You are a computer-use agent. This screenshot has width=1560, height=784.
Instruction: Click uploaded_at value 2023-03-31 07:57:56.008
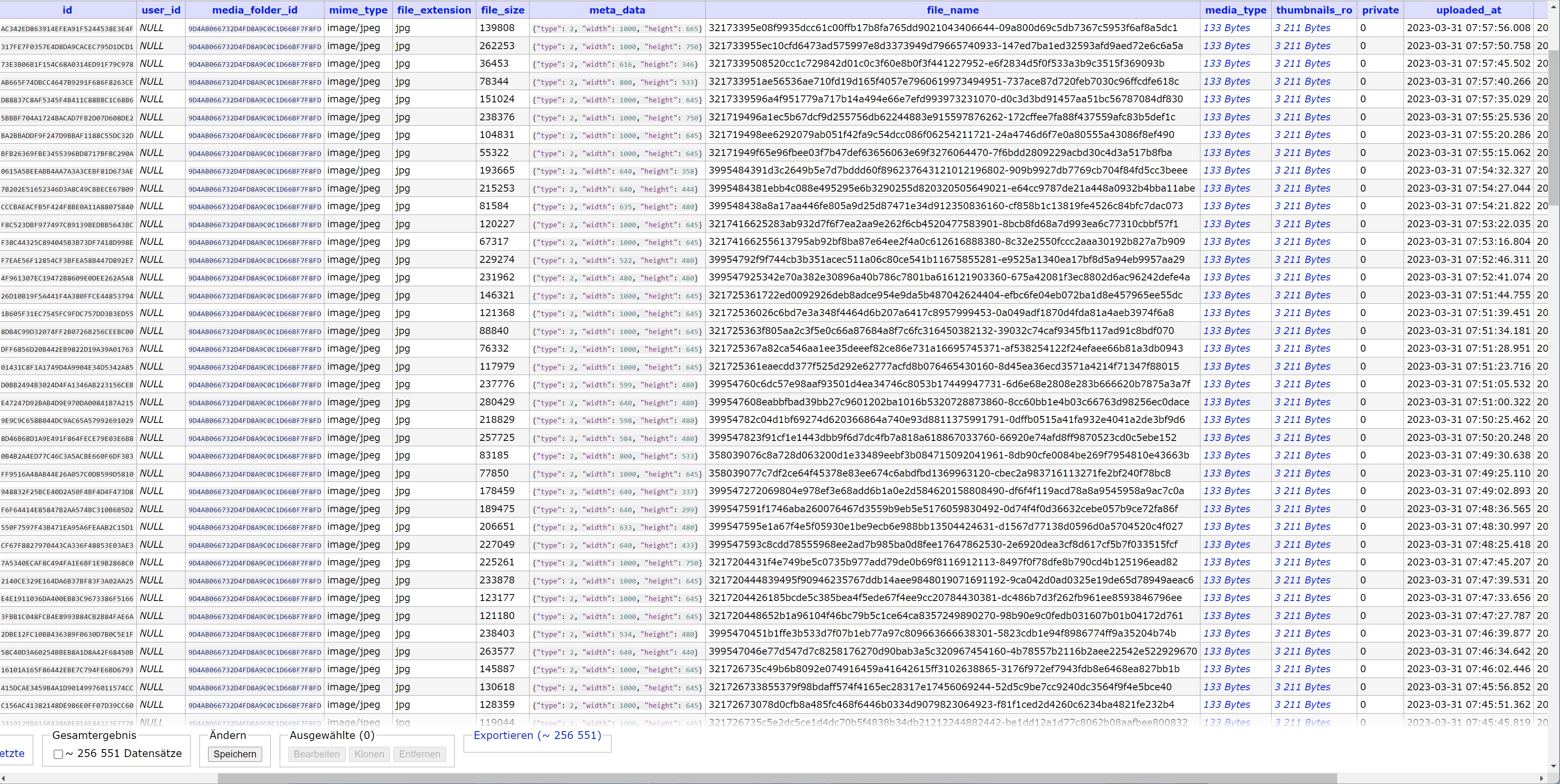1469,28
